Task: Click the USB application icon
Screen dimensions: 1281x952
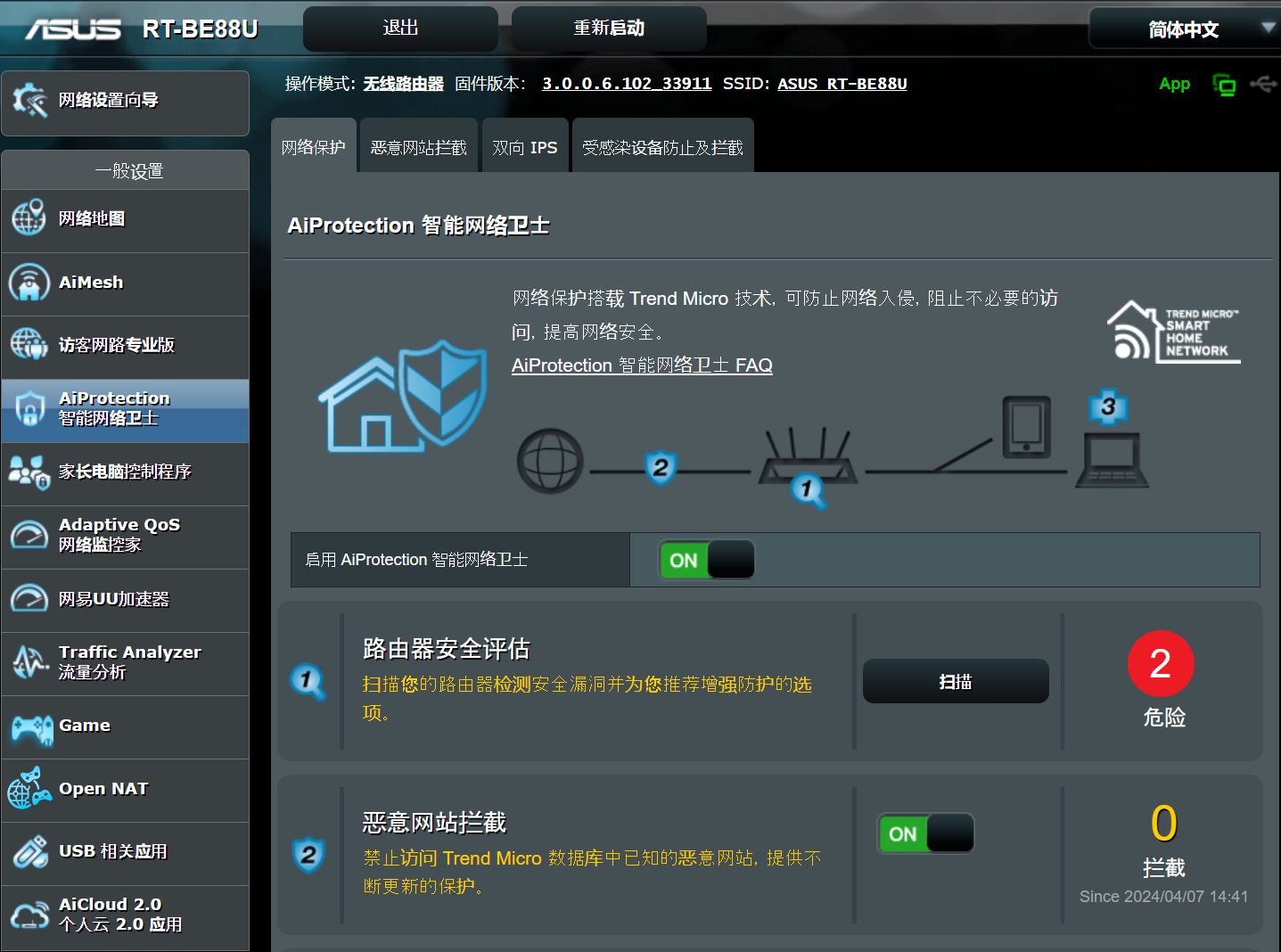Action: click(29, 852)
